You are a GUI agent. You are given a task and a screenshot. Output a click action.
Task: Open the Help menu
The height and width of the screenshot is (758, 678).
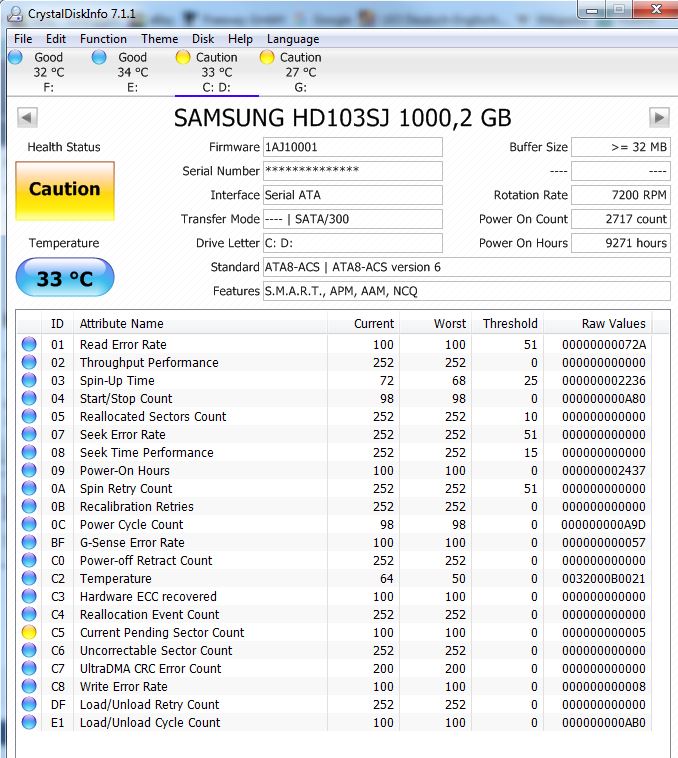coord(240,39)
